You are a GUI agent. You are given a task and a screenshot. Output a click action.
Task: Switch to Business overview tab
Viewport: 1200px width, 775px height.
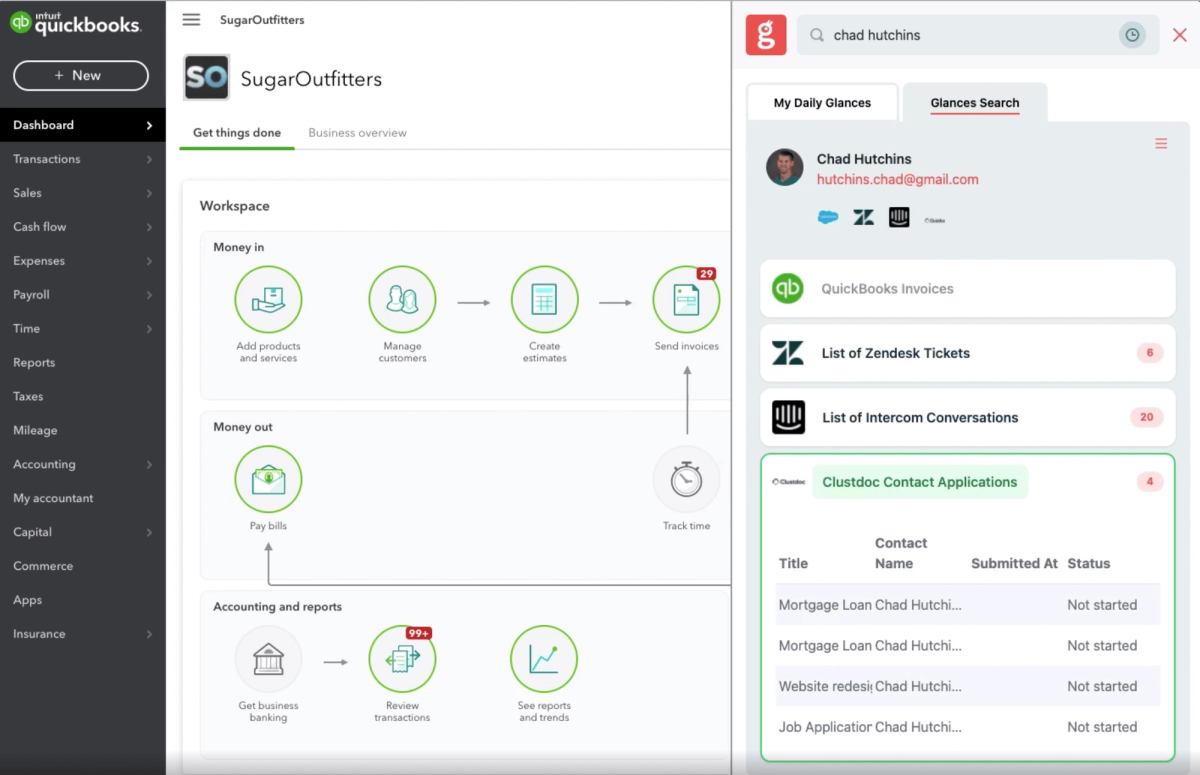click(357, 132)
